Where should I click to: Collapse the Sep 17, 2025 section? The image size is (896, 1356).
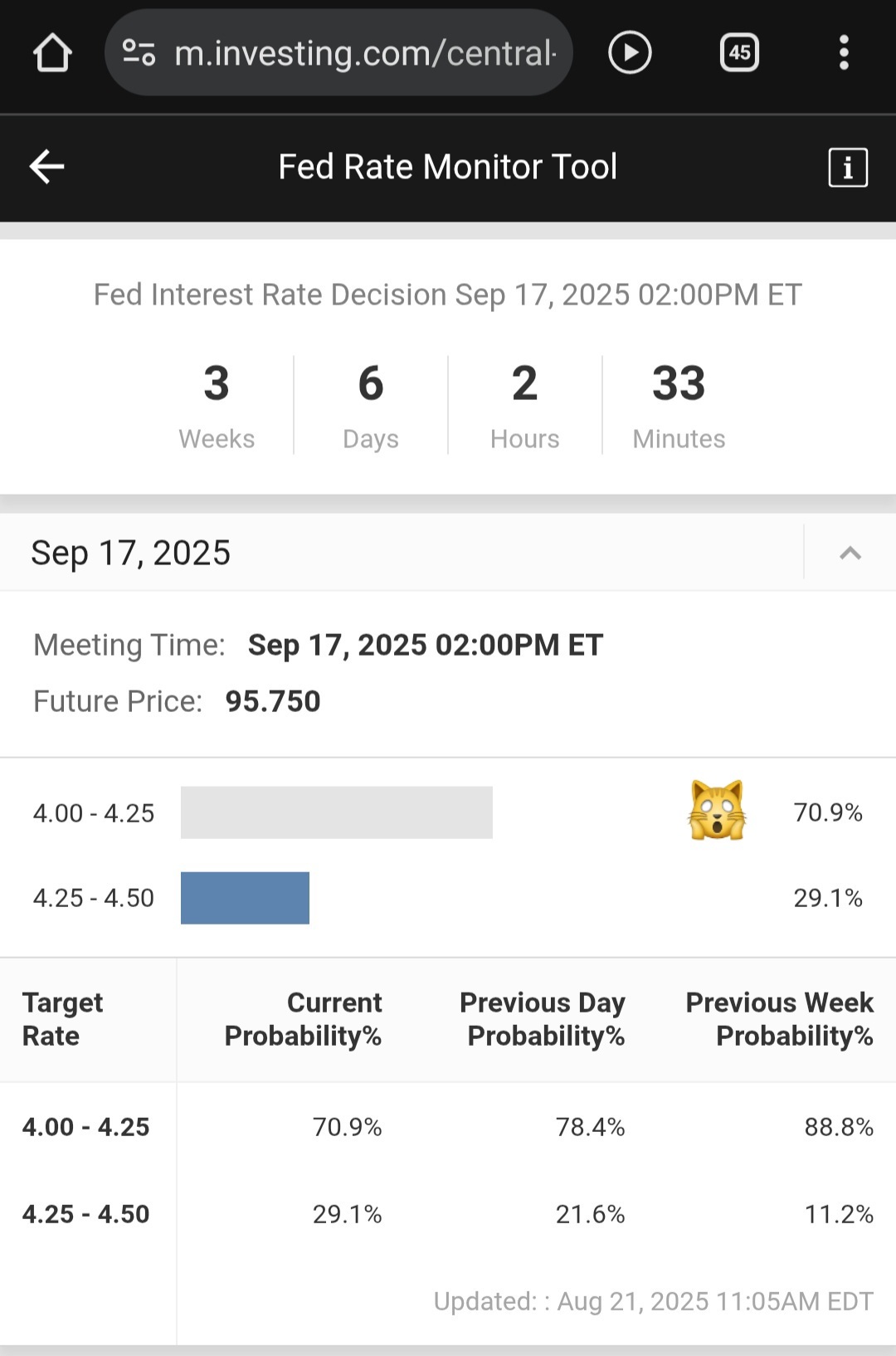coord(850,553)
